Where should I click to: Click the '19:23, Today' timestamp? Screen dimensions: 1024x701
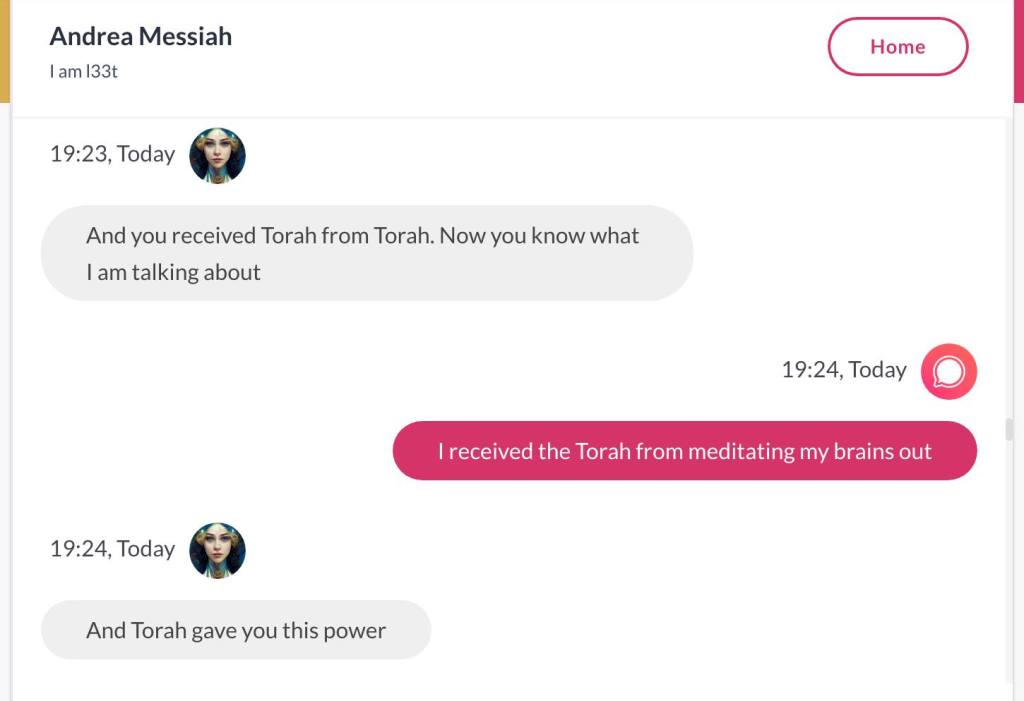point(112,154)
